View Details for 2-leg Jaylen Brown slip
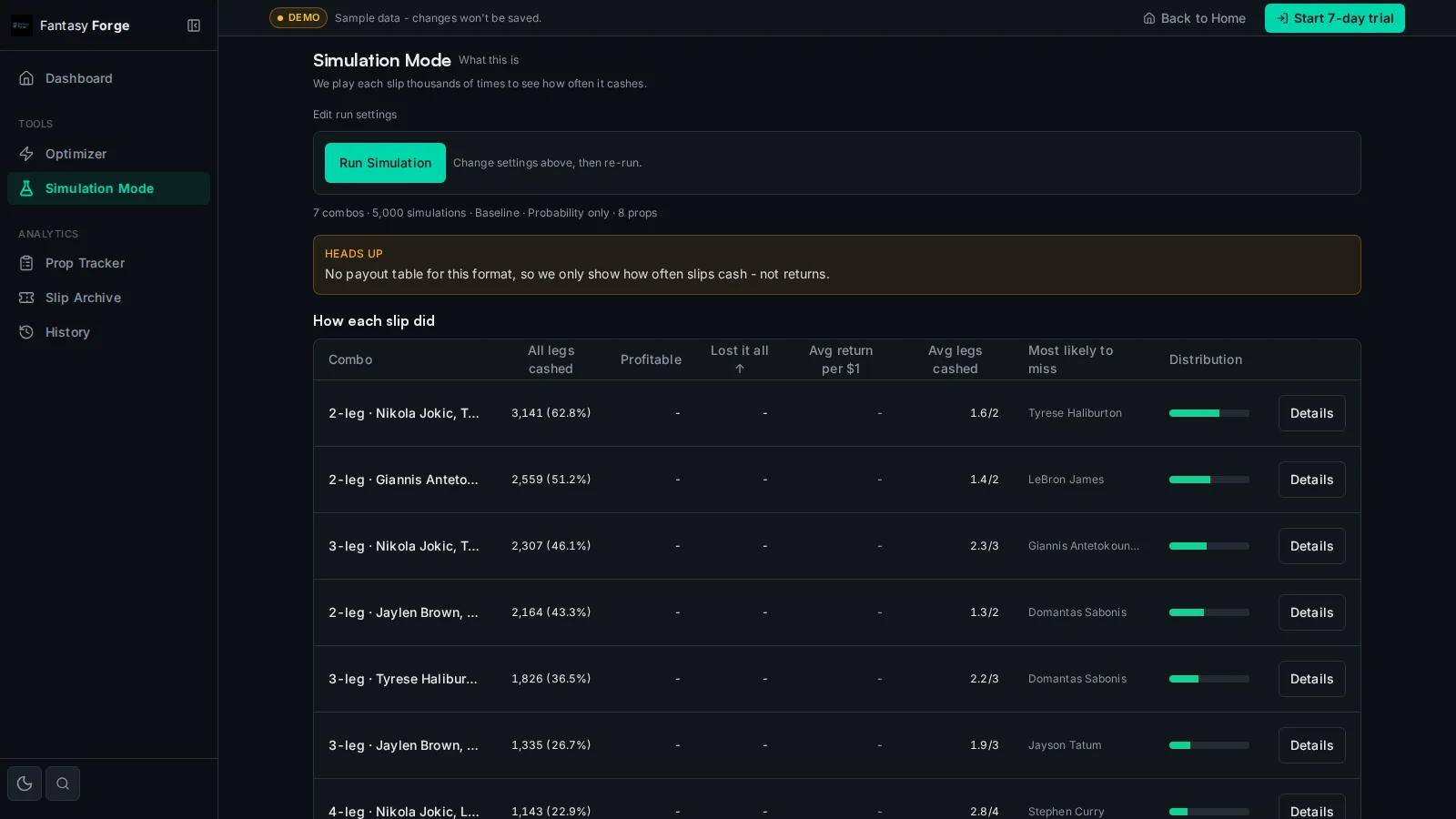This screenshot has width=1456, height=819. [x=1311, y=612]
